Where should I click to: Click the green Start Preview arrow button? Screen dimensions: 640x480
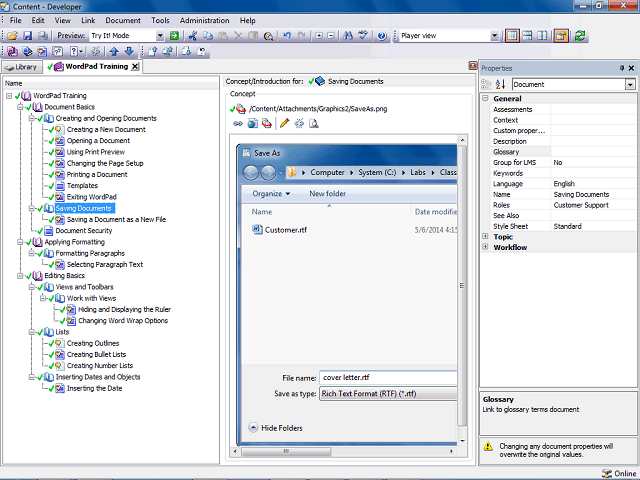tap(174, 36)
